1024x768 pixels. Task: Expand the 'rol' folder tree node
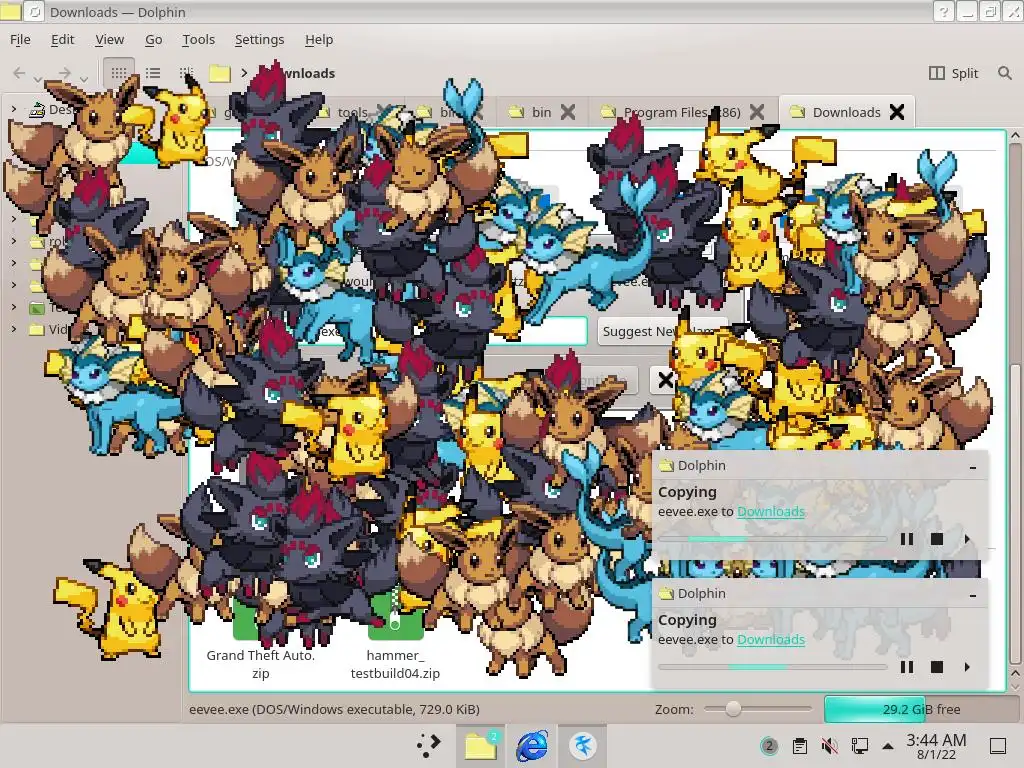click(14, 241)
